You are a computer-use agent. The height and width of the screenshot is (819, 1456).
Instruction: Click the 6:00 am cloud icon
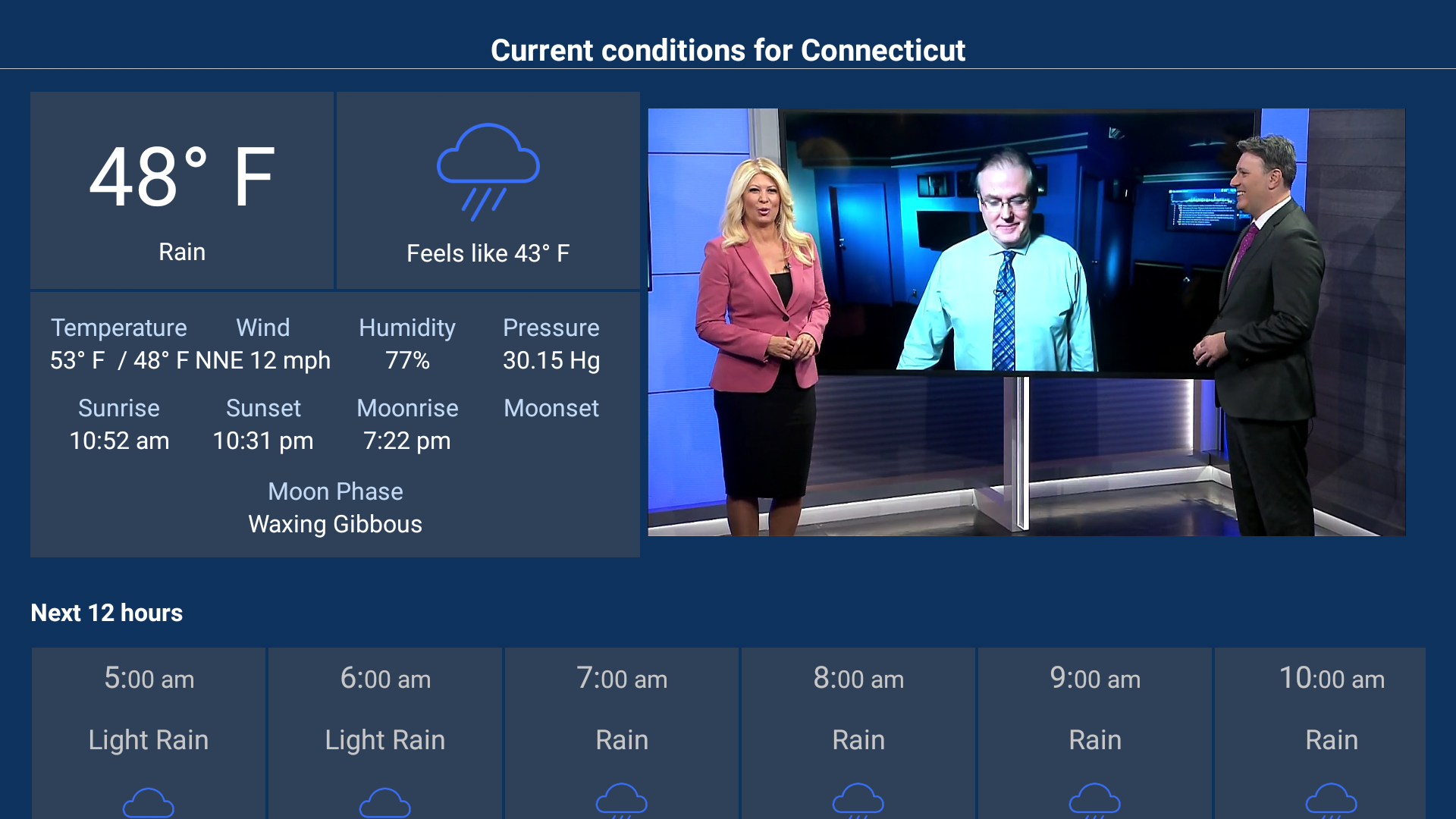coord(385,802)
